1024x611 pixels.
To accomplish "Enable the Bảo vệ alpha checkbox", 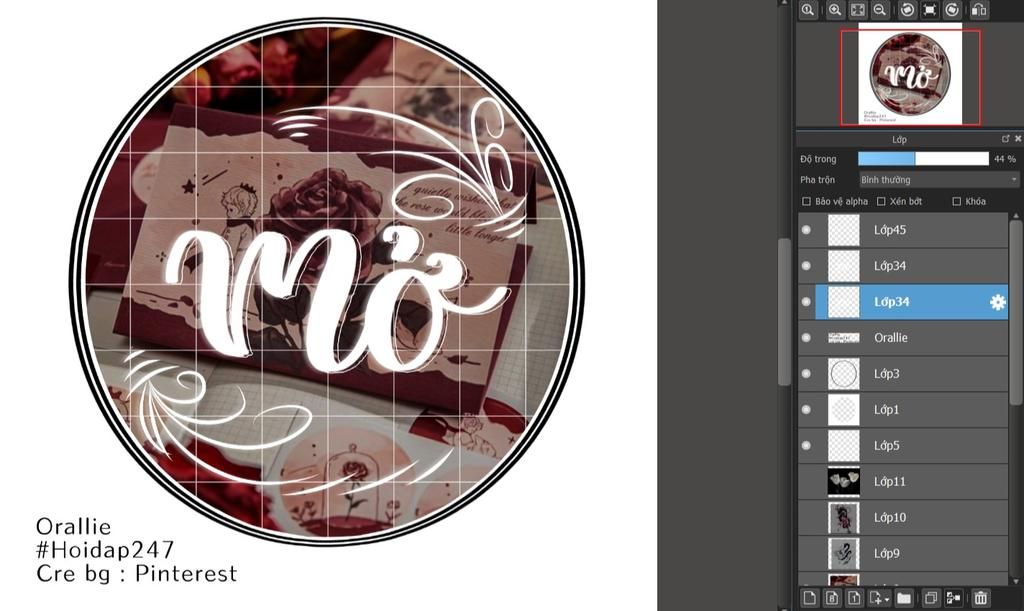I will tap(806, 201).
